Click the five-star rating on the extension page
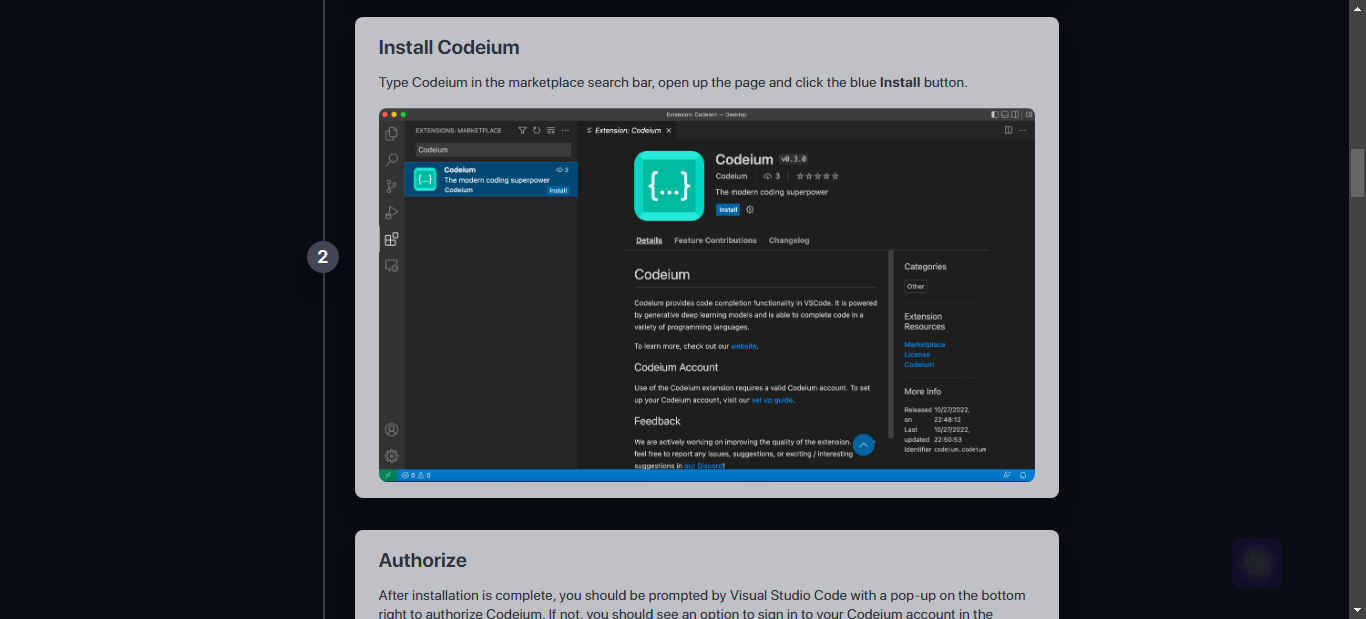 pos(818,176)
